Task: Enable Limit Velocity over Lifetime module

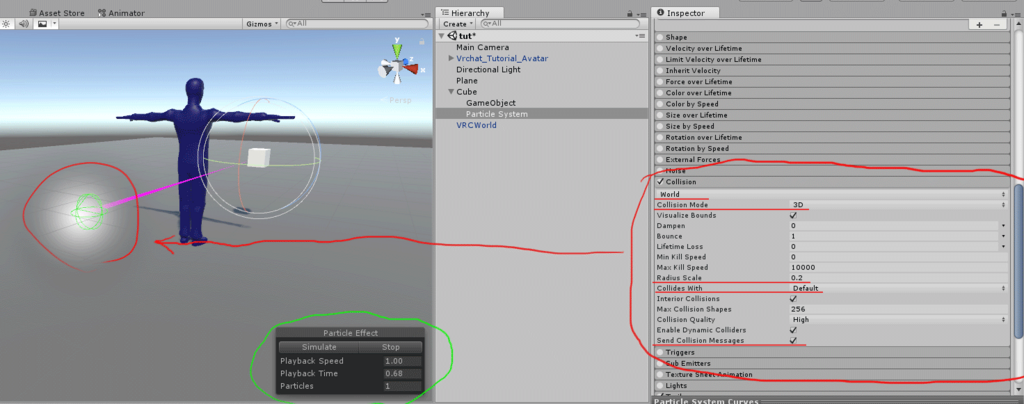Action: pyautogui.click(x=660, y=59)
